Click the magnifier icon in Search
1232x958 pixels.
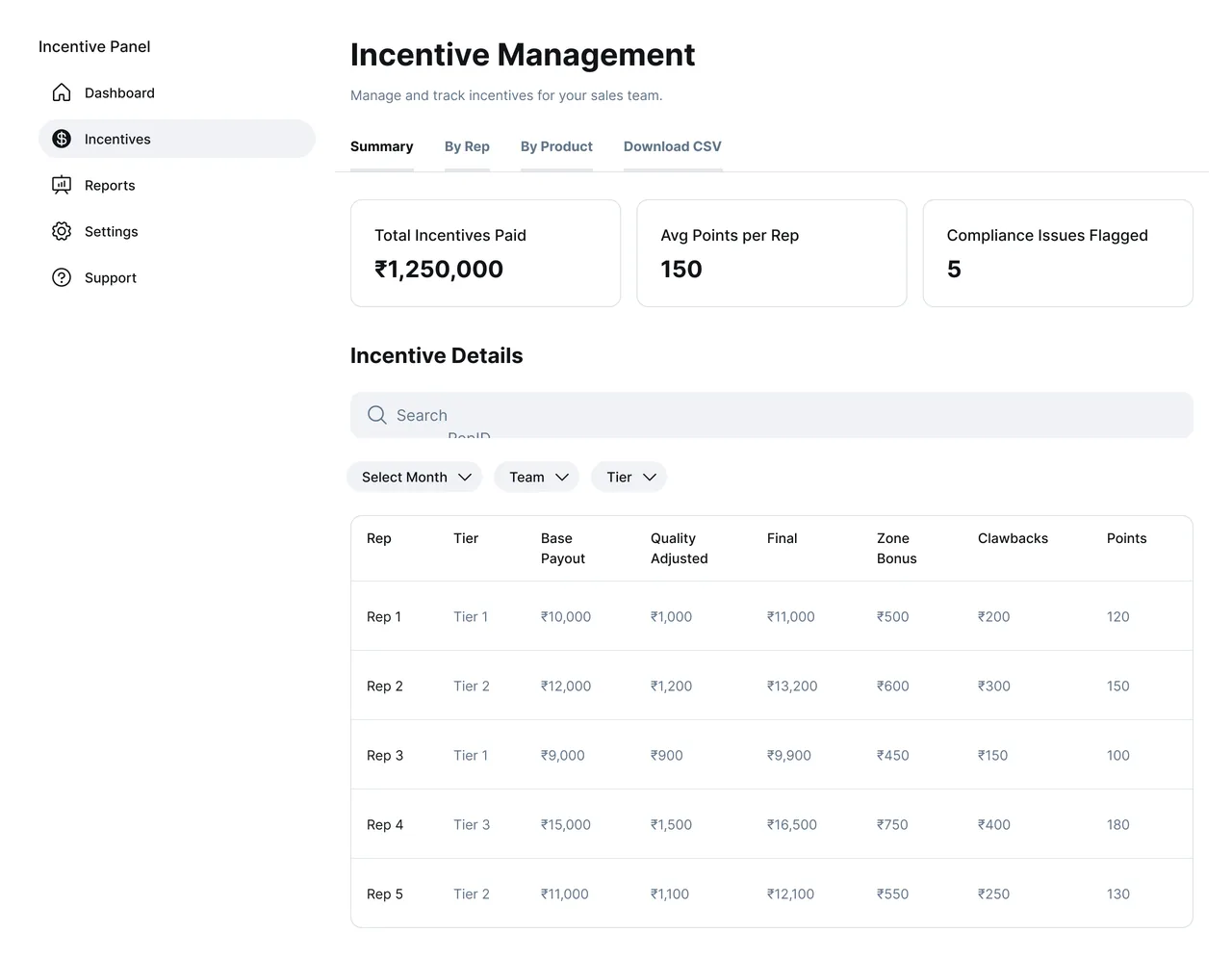377,415
